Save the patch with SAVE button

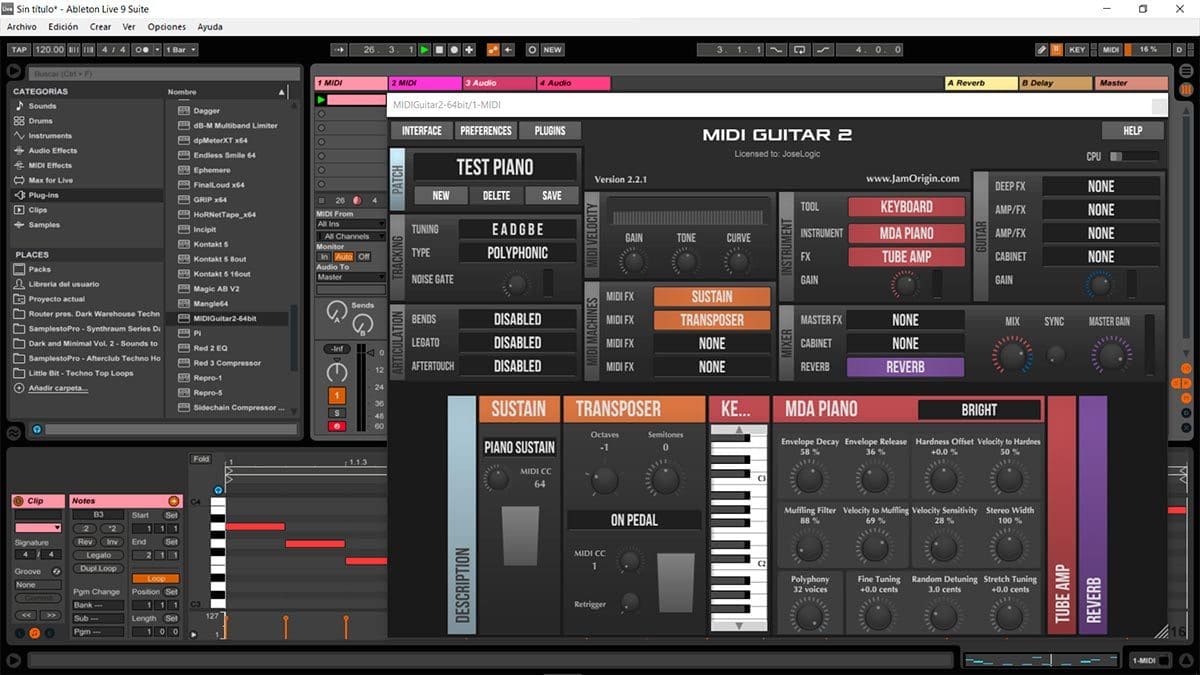point(552,196)
